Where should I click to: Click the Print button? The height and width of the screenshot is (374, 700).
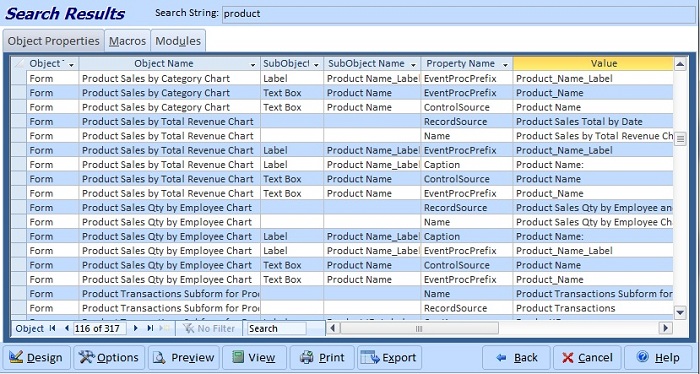[x=322, y=357]
